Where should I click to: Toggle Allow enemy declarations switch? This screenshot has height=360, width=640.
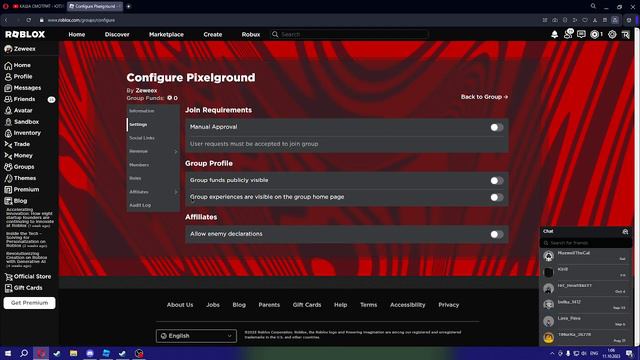(x=496, y=234)
